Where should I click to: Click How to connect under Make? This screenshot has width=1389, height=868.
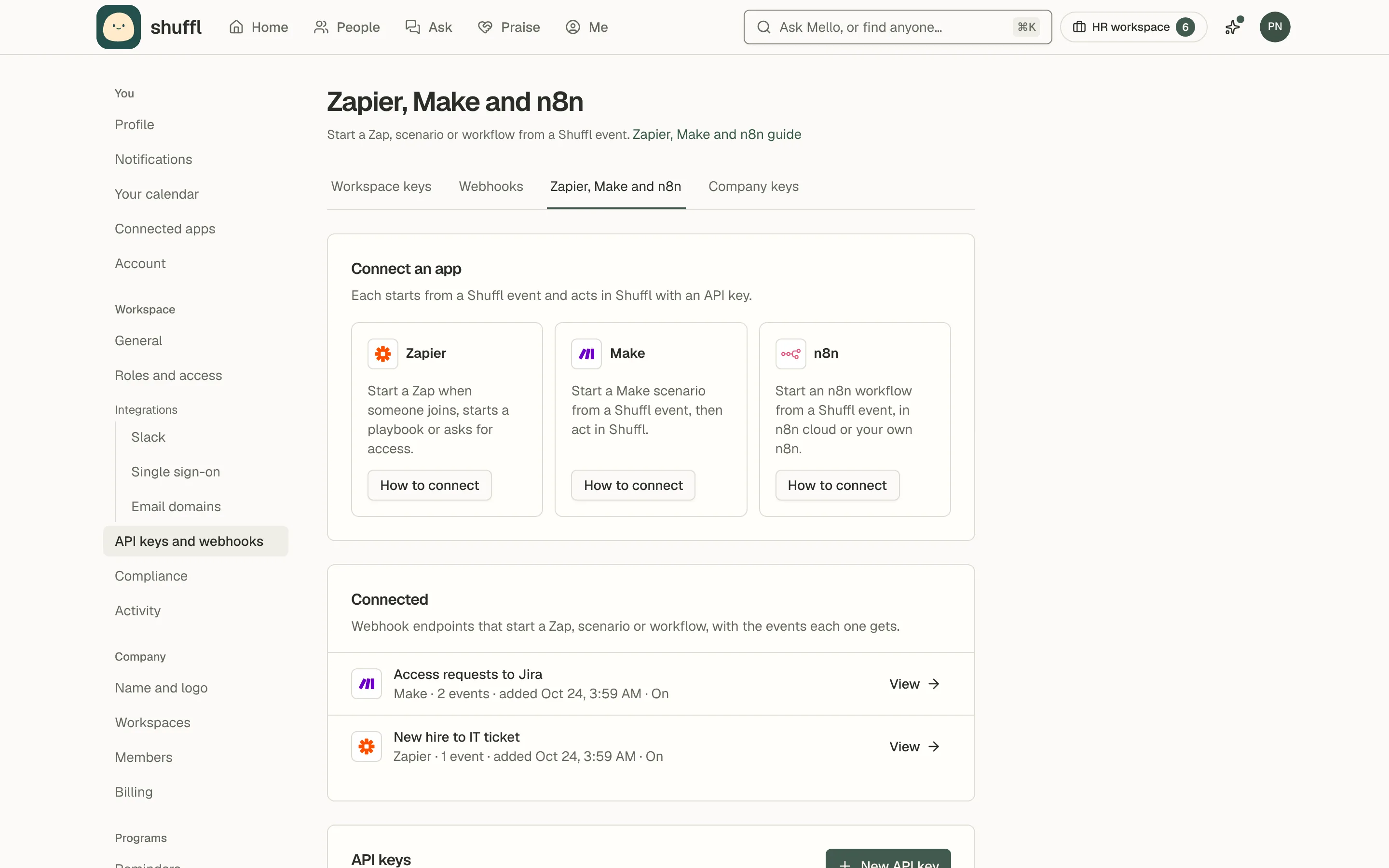pyautogui.click(x=633, y=485)
